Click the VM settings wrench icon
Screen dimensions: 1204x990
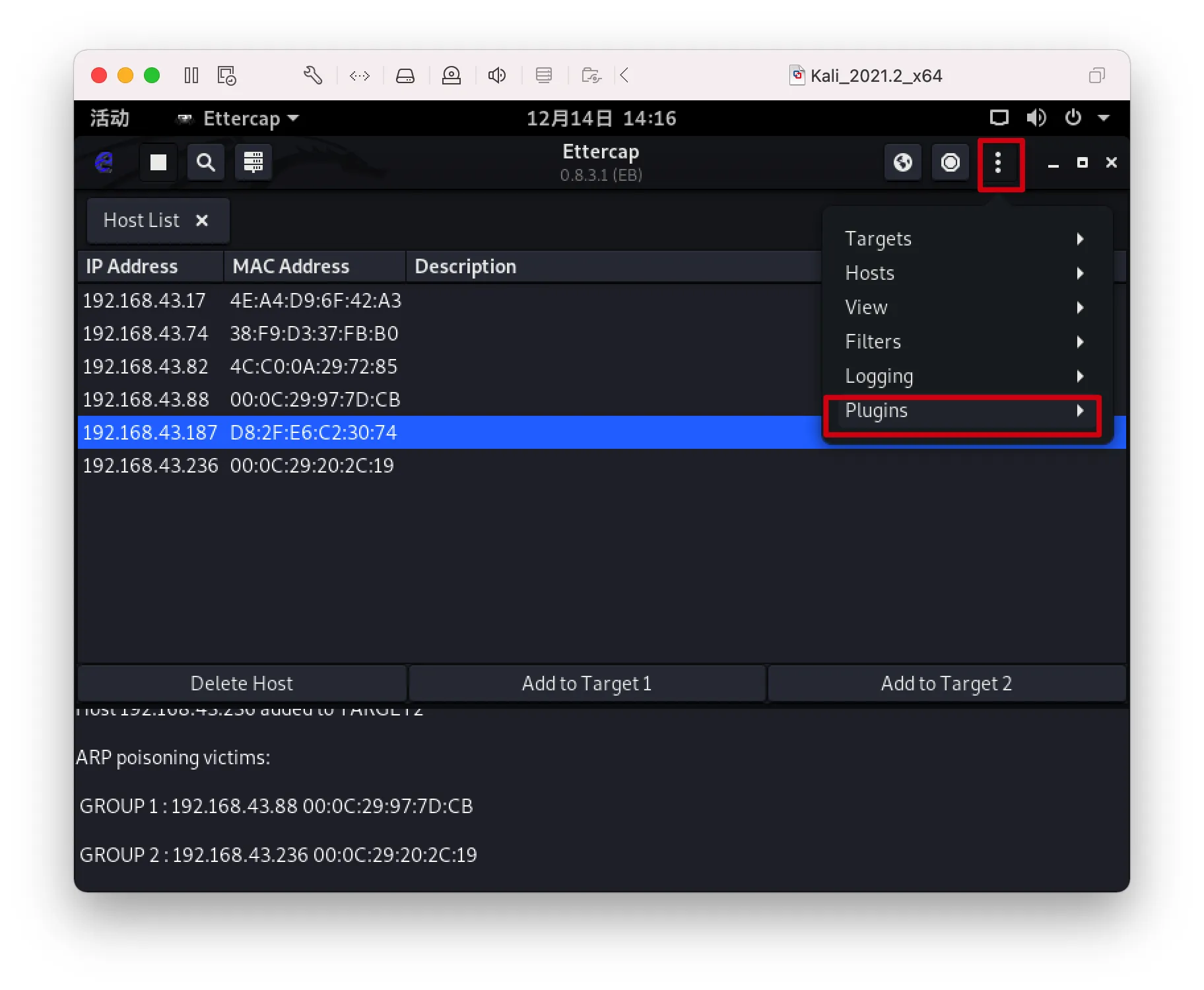[313, 76]
